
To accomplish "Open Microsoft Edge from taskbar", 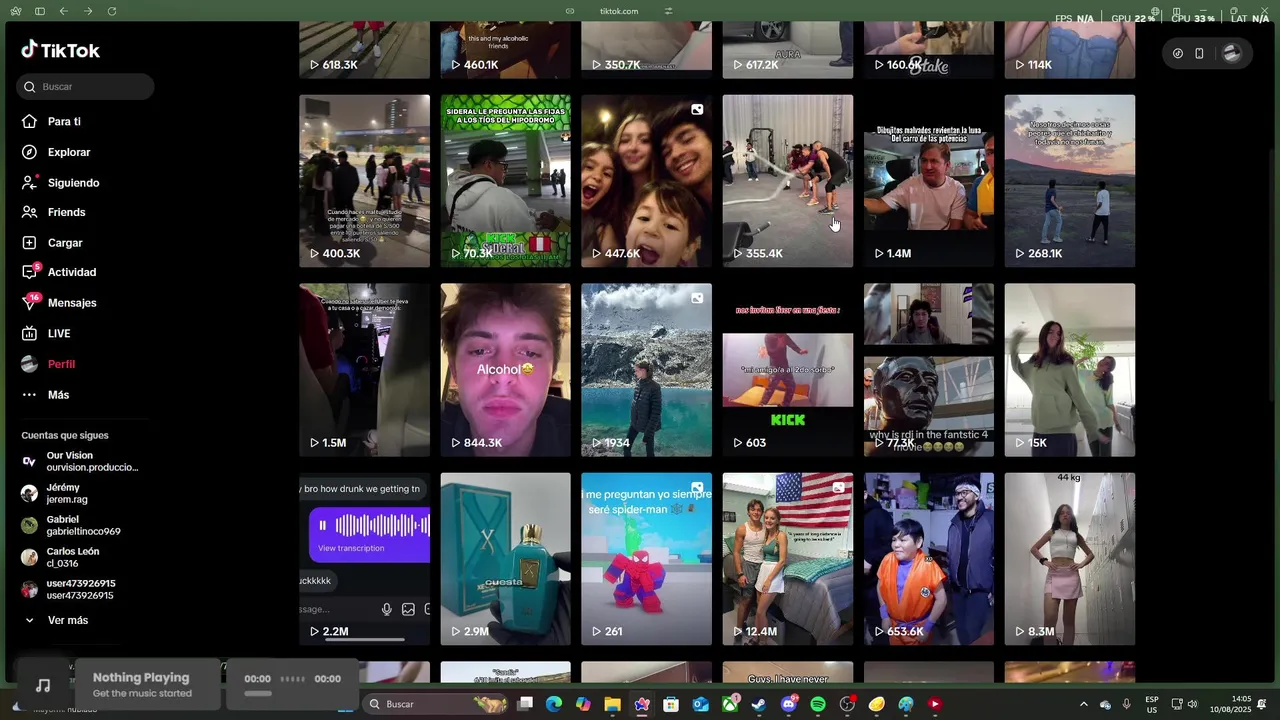I will [x=554, y=704].
